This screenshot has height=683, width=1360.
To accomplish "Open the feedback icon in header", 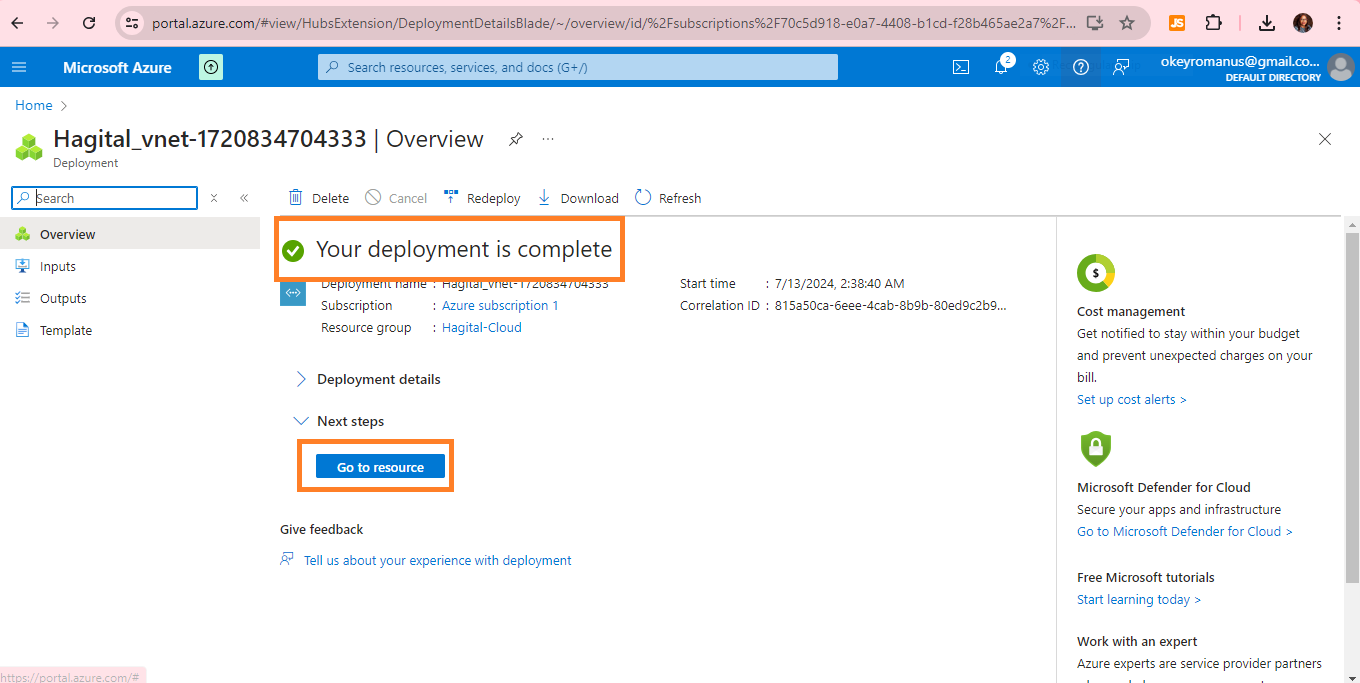I will coord(1121,67).
